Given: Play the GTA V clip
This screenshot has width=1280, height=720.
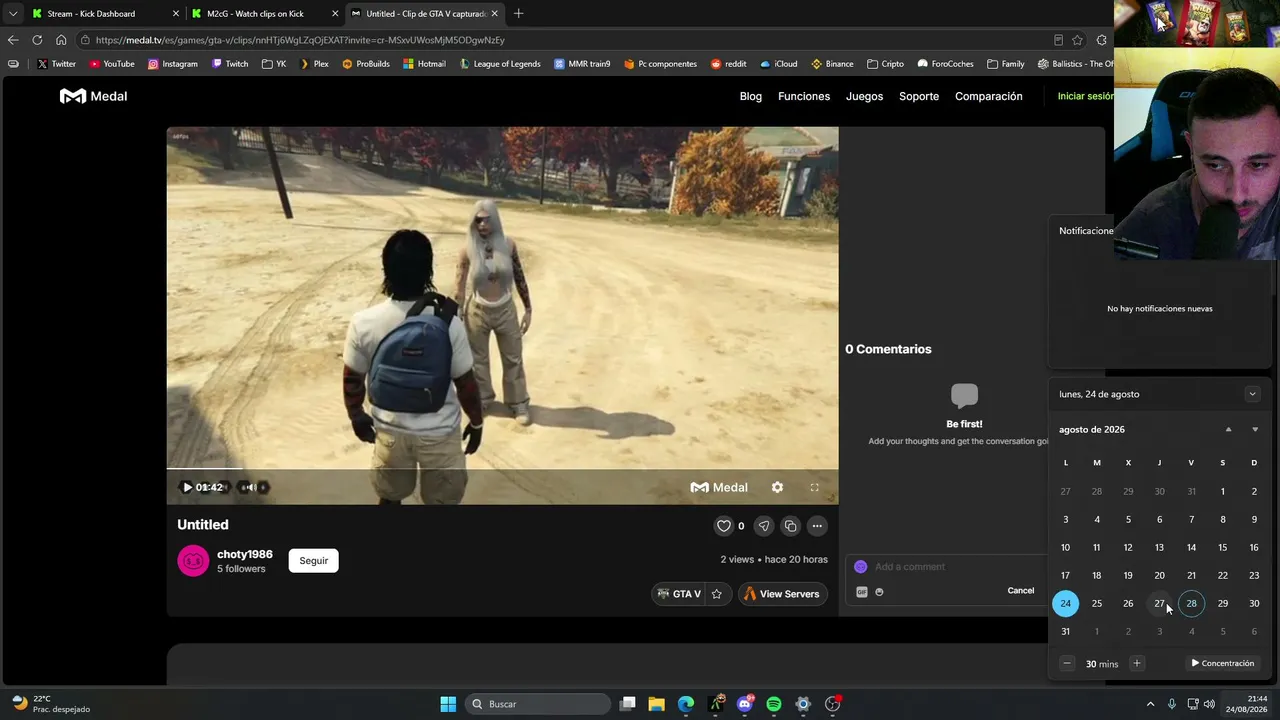Looking at the screenshot, I should point(187,487).
